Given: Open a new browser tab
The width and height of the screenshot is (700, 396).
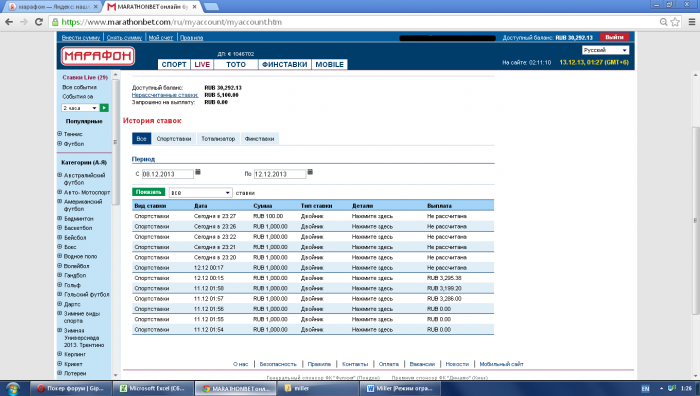Looking at the screenshot, I should pyautogui.click(x=211, y=7).
